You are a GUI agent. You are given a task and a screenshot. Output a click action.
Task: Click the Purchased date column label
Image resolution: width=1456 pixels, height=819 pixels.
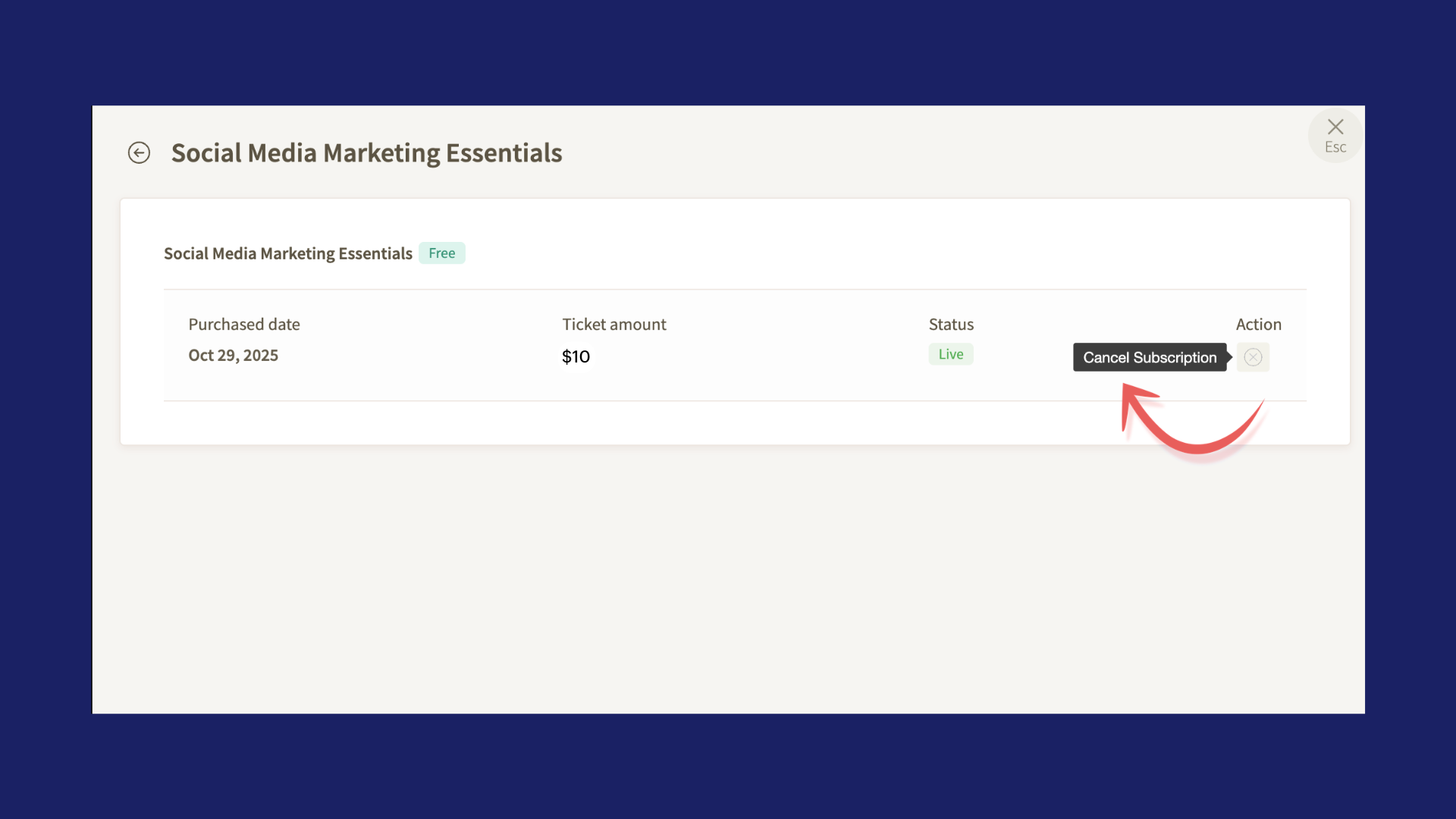(243, 325)
